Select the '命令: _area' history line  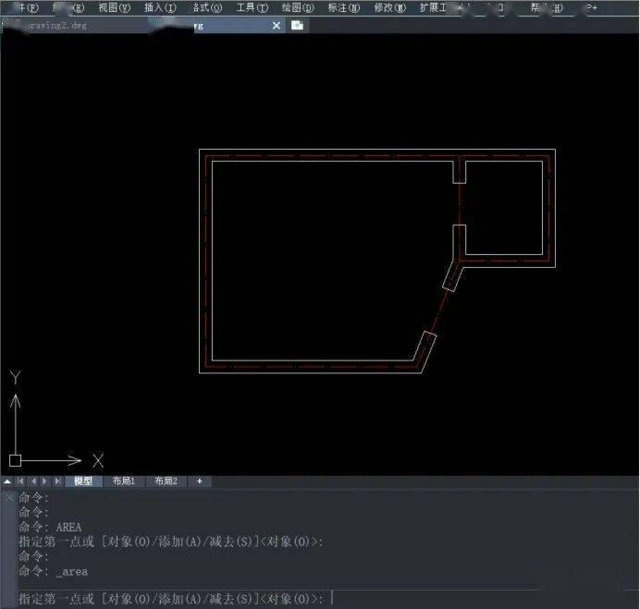pyautogui.click(x=53, y=571)
